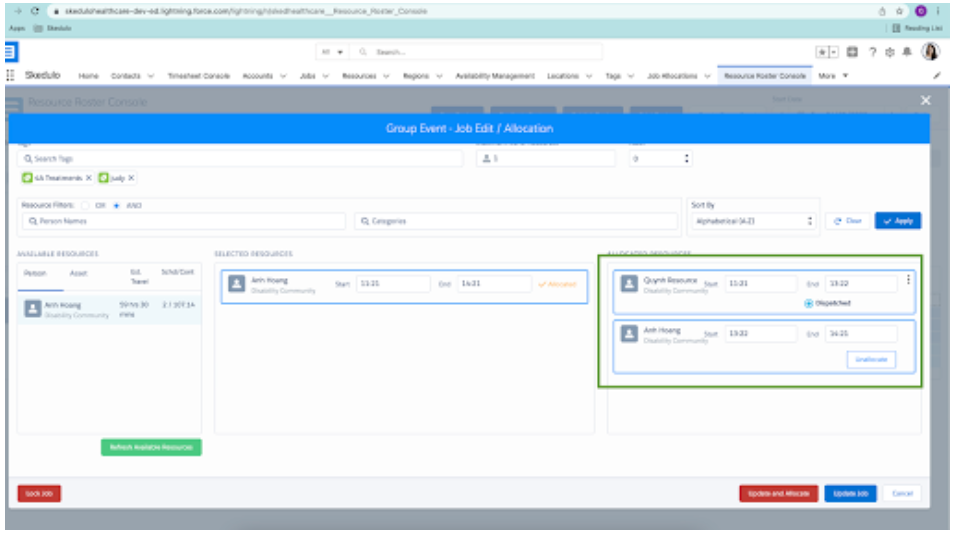Open the Timesheet Console tab
953x533 pixels.
click(199, 76)
